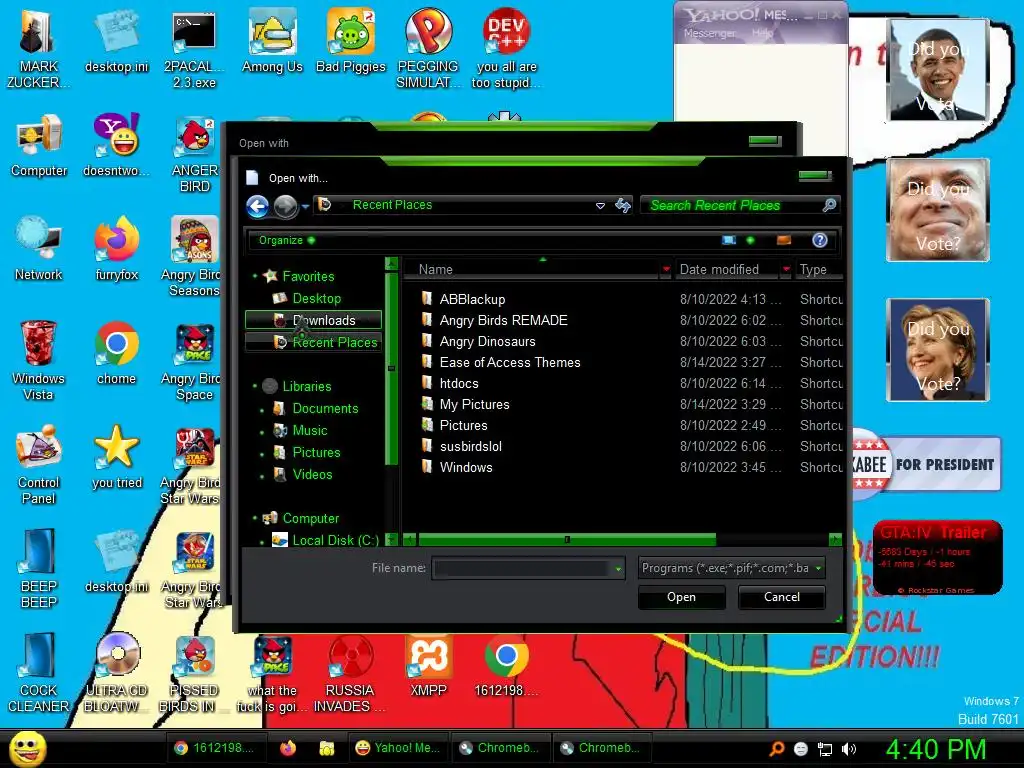Click the 4:40 PM taskbar clock

click(935, 749)
